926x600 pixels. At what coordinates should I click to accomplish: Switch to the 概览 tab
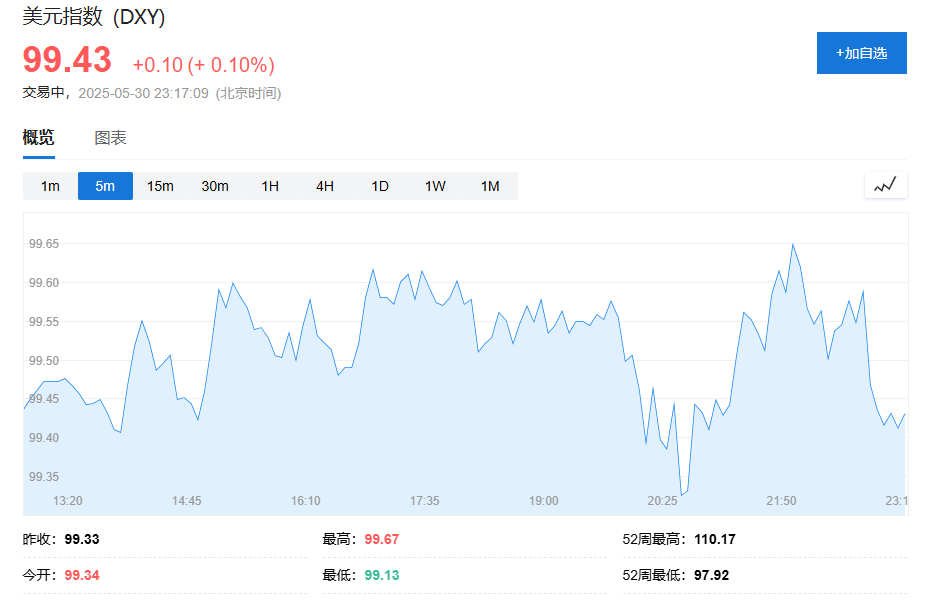[39, 138]
